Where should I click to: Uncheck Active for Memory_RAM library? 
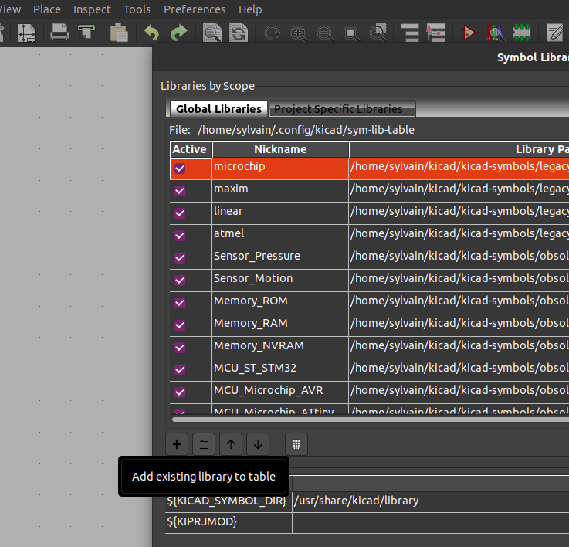(x=180, y=325)
